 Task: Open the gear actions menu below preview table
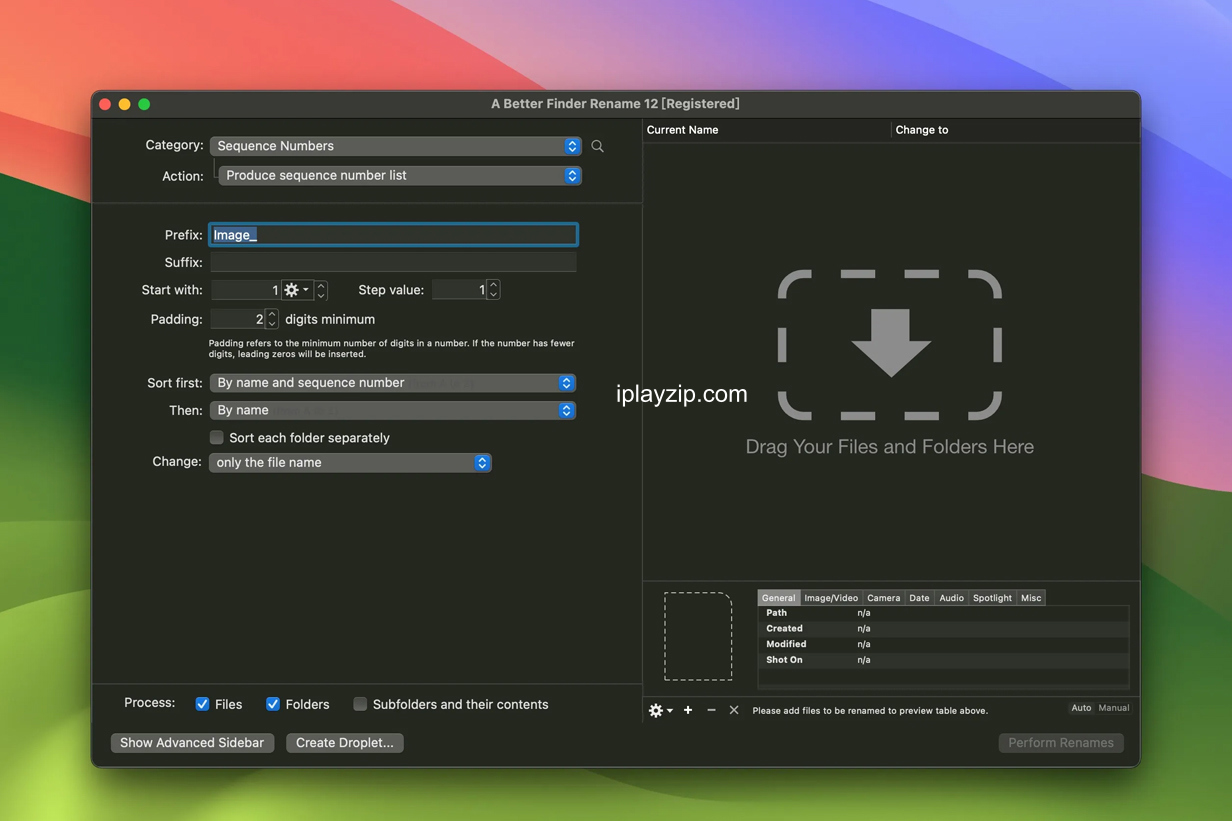[x=660, y=710]
